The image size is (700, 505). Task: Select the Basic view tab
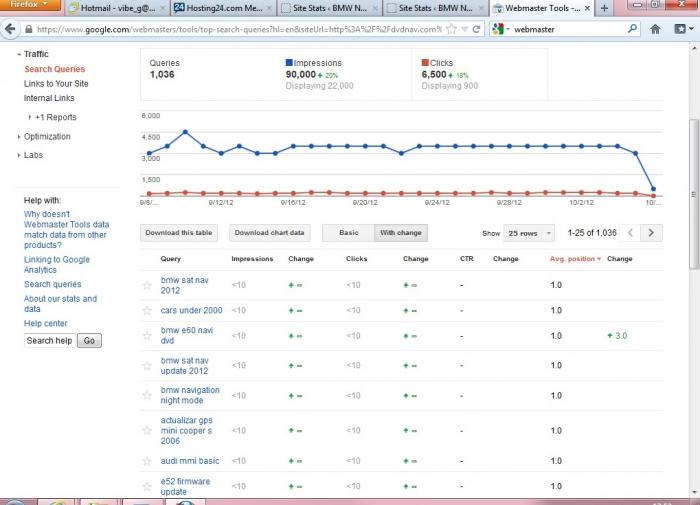pyautogui.click(x=348, y=233)
